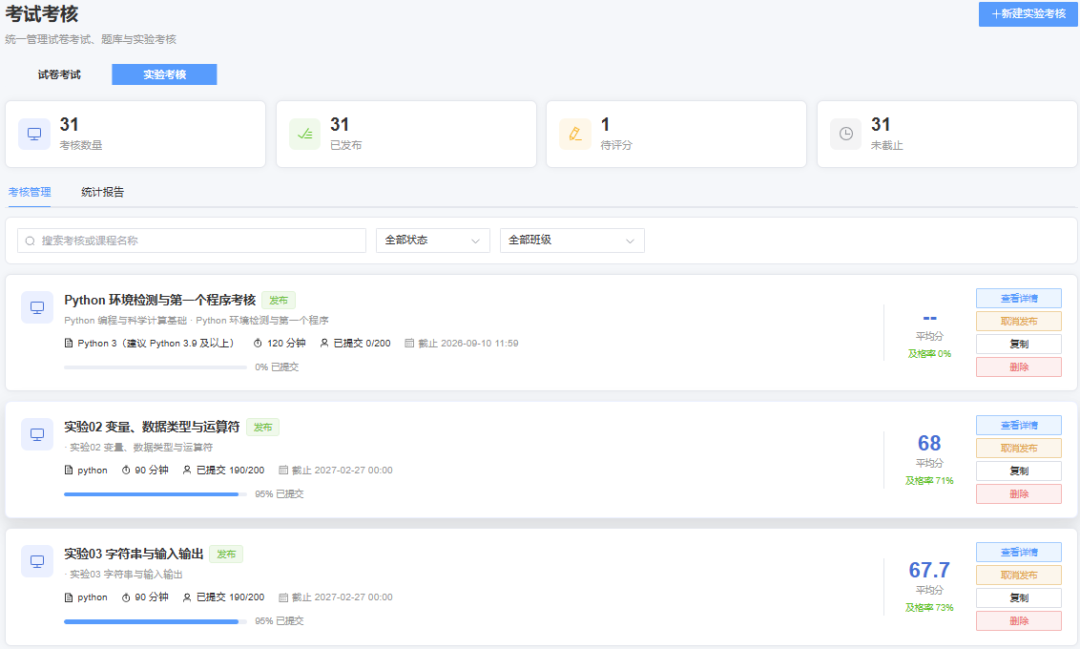View details of 实验02 变量、数据类型与运算符
Viewport: 1080px width, 649px height.
pyautogui.click(x=1018, y=425)
